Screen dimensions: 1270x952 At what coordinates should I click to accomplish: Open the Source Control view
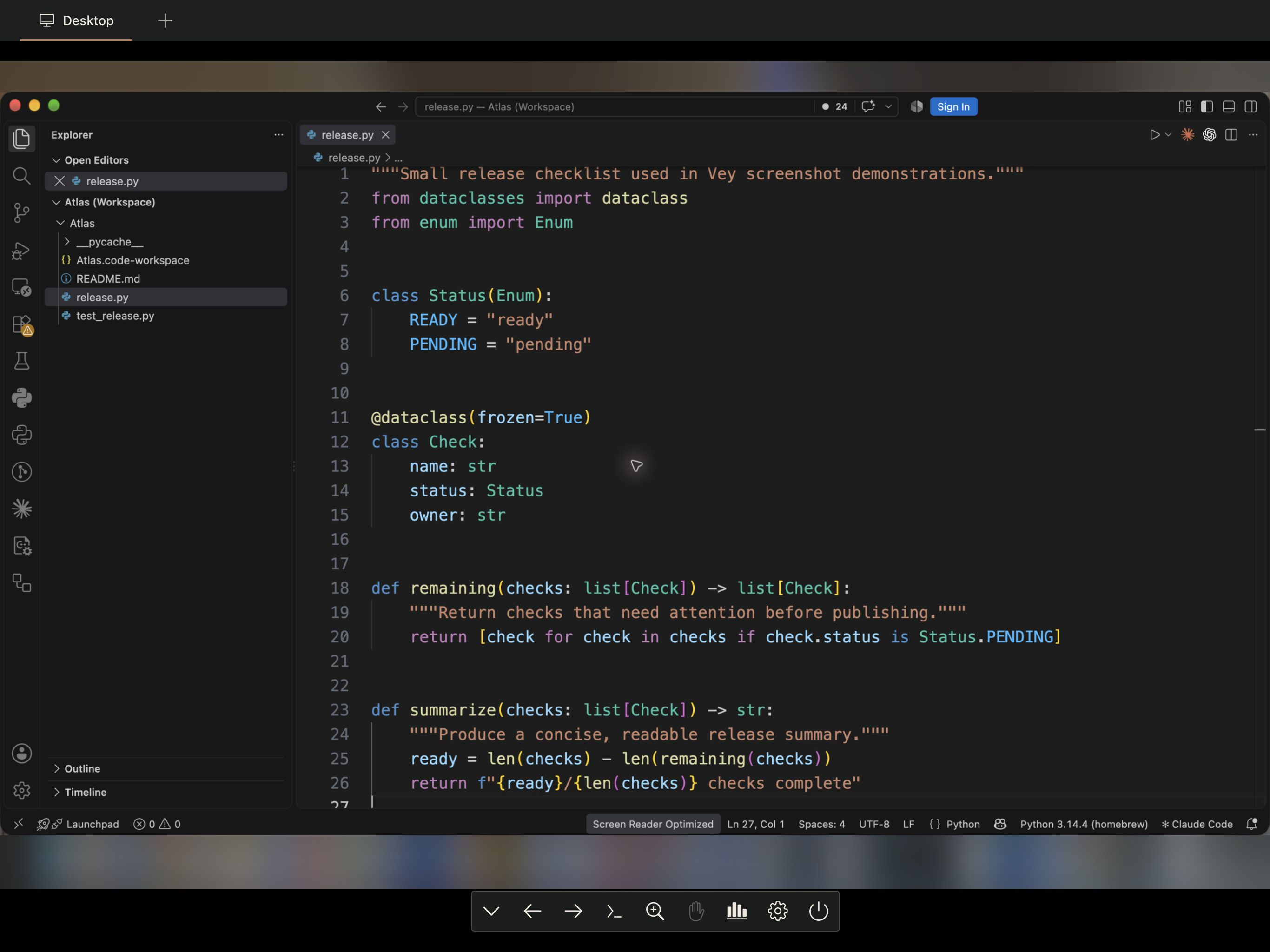pos(21,213)
